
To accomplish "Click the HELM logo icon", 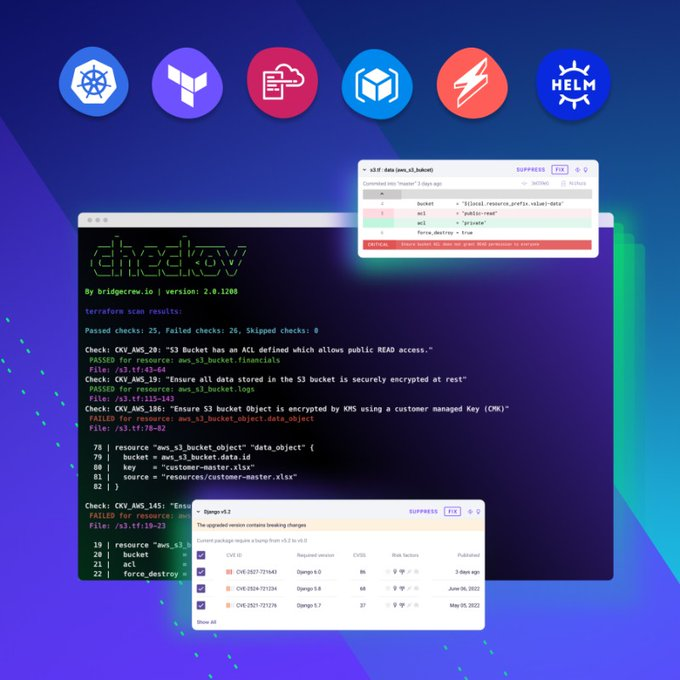I will [573, 84].
